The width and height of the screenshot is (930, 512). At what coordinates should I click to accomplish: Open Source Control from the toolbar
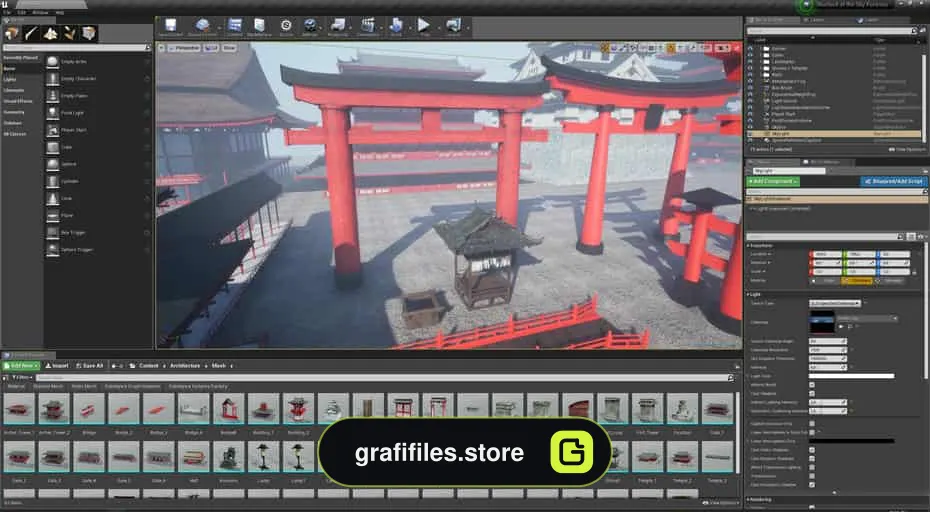203,27
